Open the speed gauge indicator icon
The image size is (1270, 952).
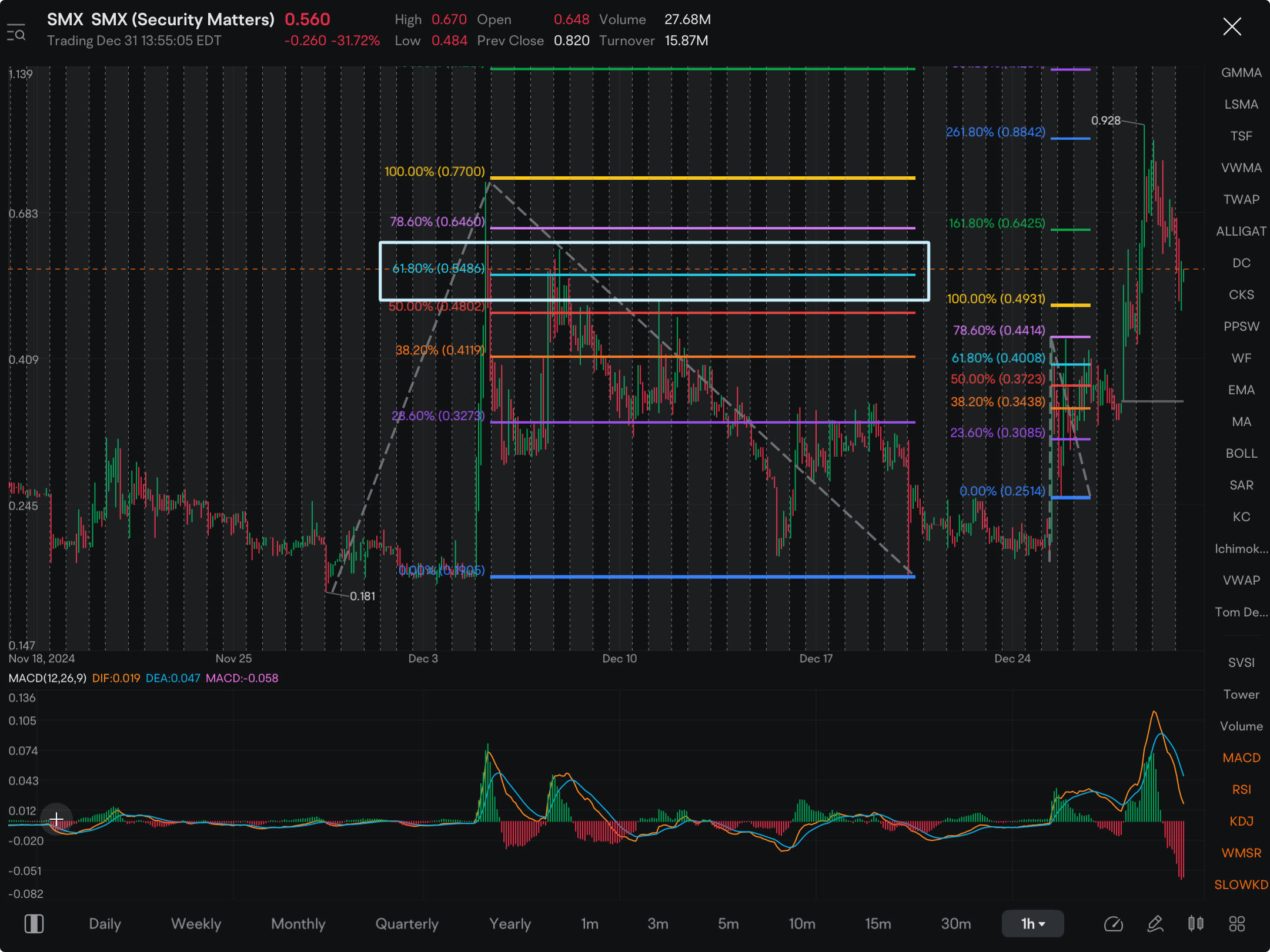(1114, 924)
